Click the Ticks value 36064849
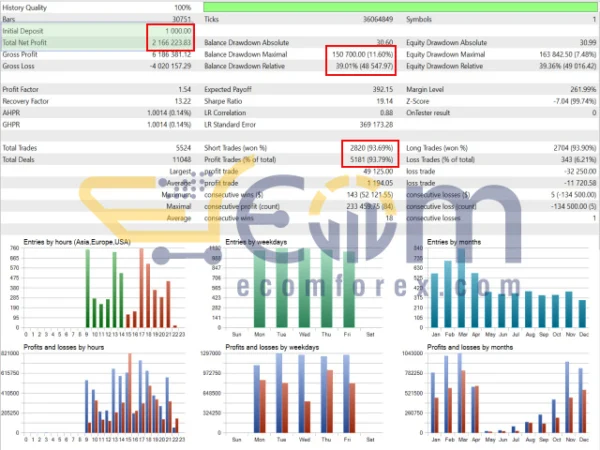Image resolution: width=600 pixels, height=450 pixels. tap(378, 19)
